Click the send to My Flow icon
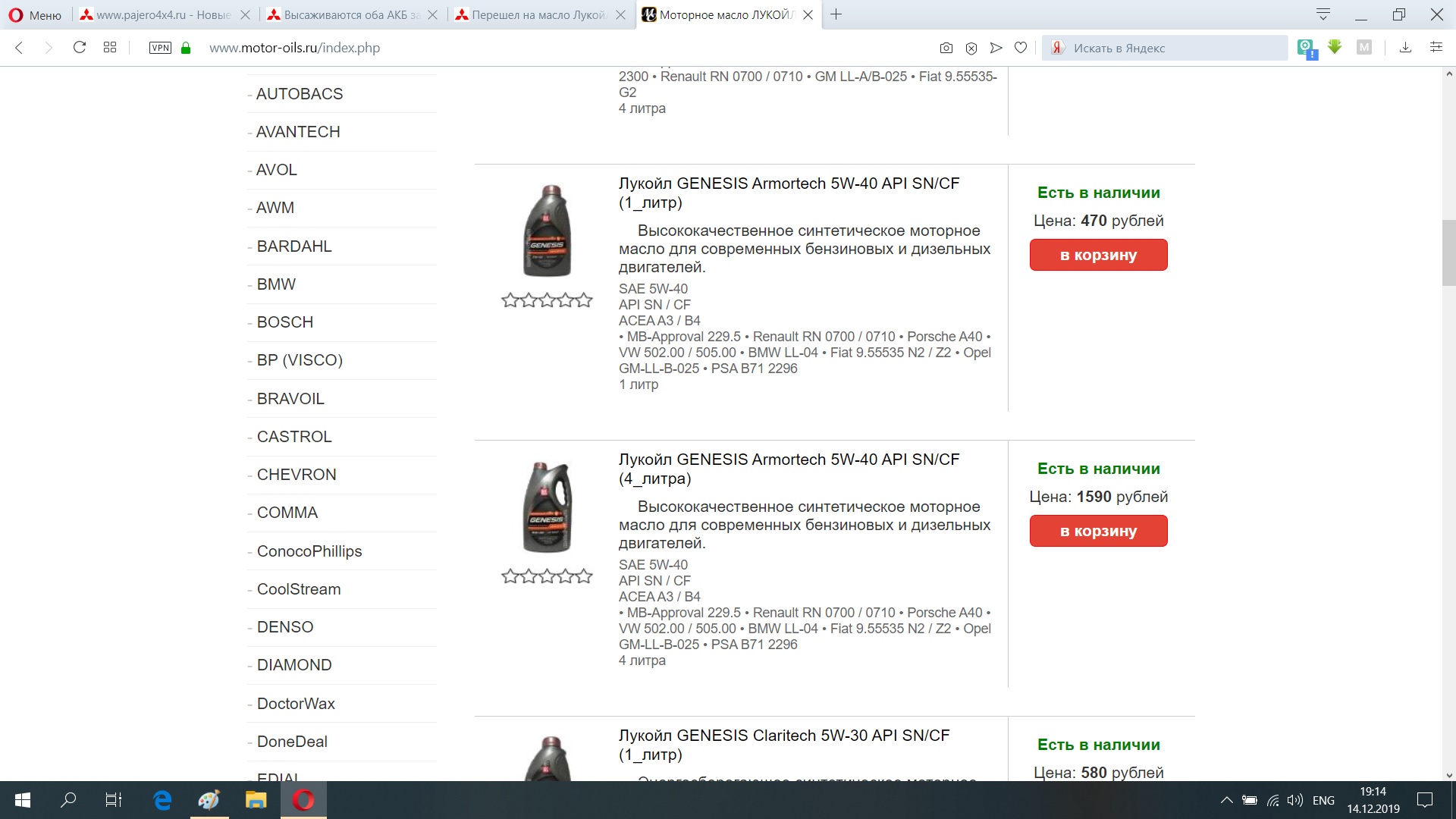Screen dimensions: 1456x819 (x=996, y=48)
